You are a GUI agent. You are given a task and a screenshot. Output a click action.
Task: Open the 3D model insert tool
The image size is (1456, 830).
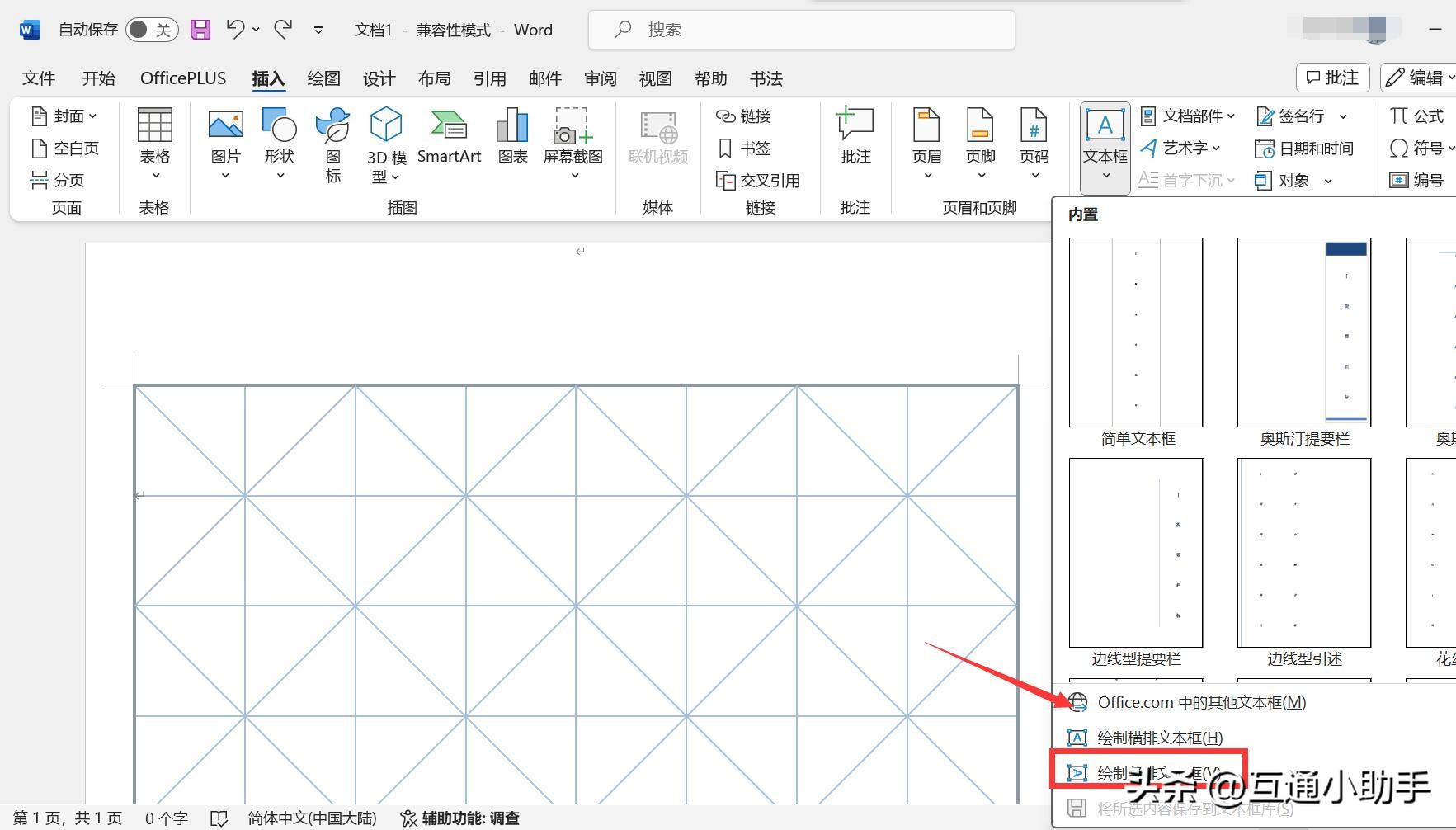click(x=386, y=126)
